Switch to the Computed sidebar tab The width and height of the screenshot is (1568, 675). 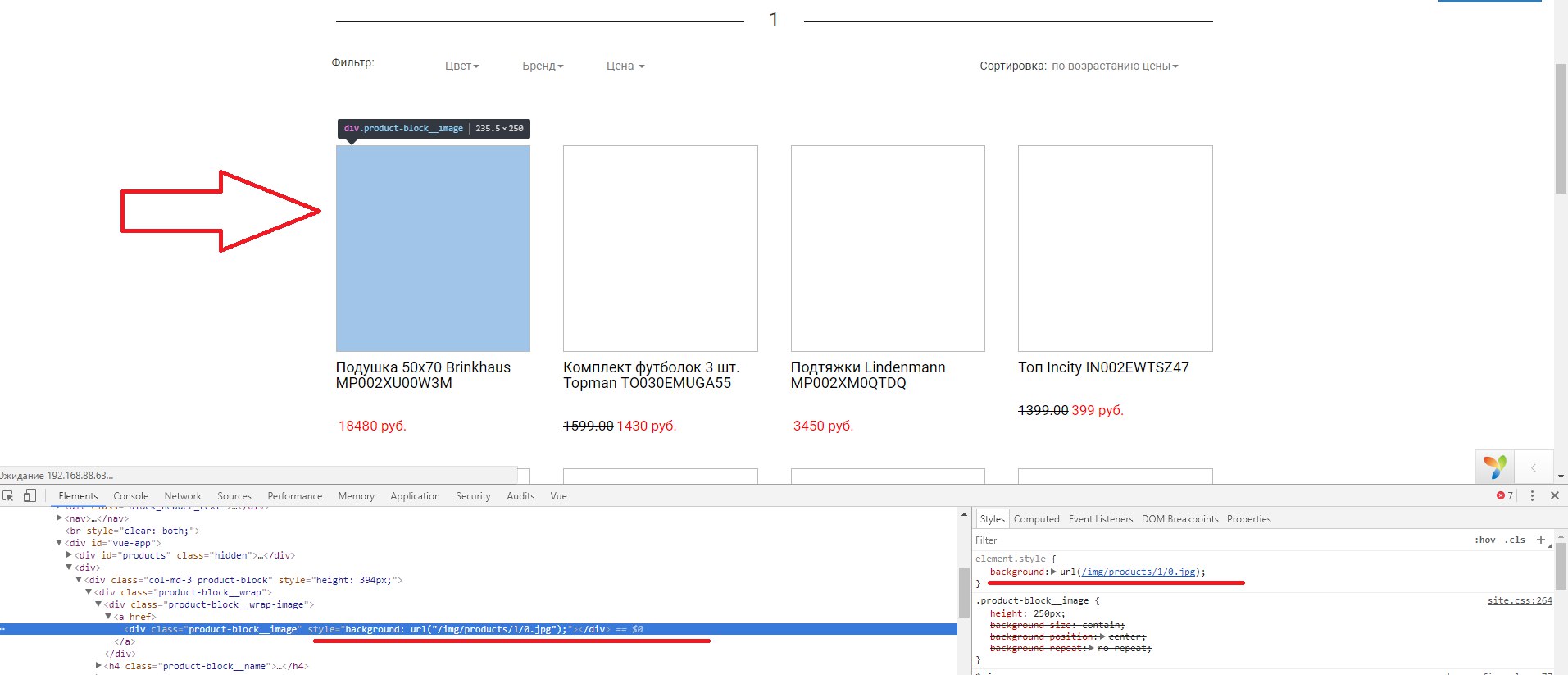1037,519
